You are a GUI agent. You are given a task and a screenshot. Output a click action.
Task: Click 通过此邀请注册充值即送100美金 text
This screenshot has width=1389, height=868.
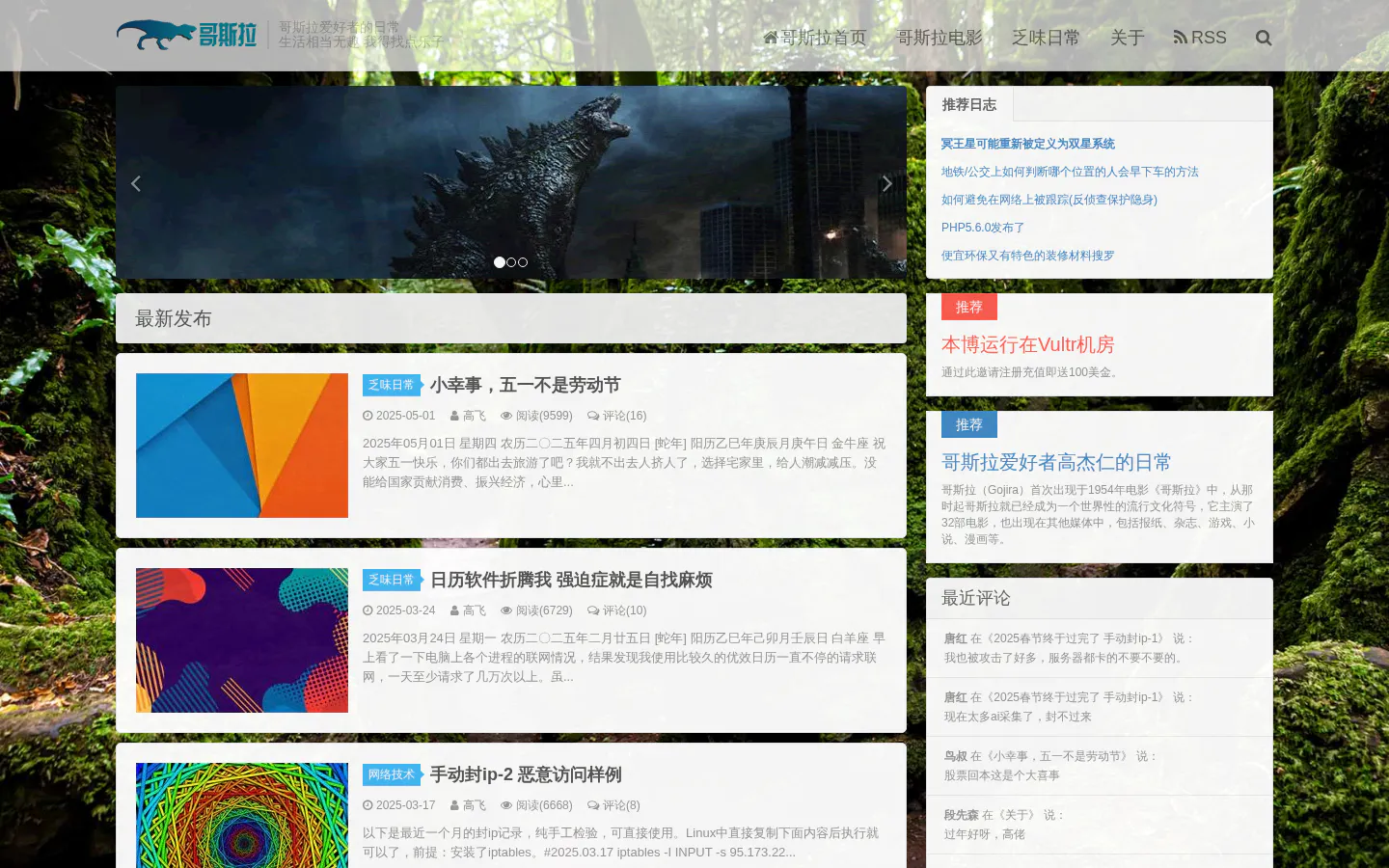[x=1032, y=372]
